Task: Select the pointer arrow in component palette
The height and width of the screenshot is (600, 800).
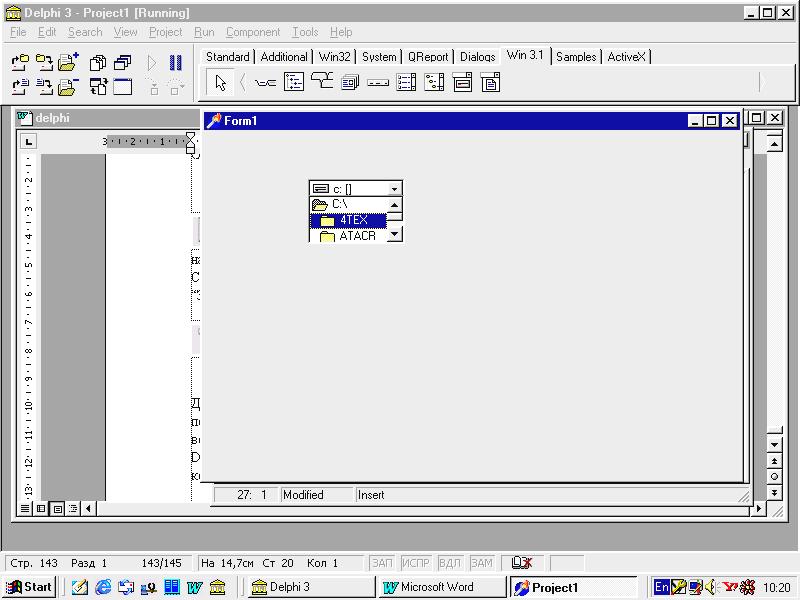Action: pyautogui.click(x=220, y=83)
